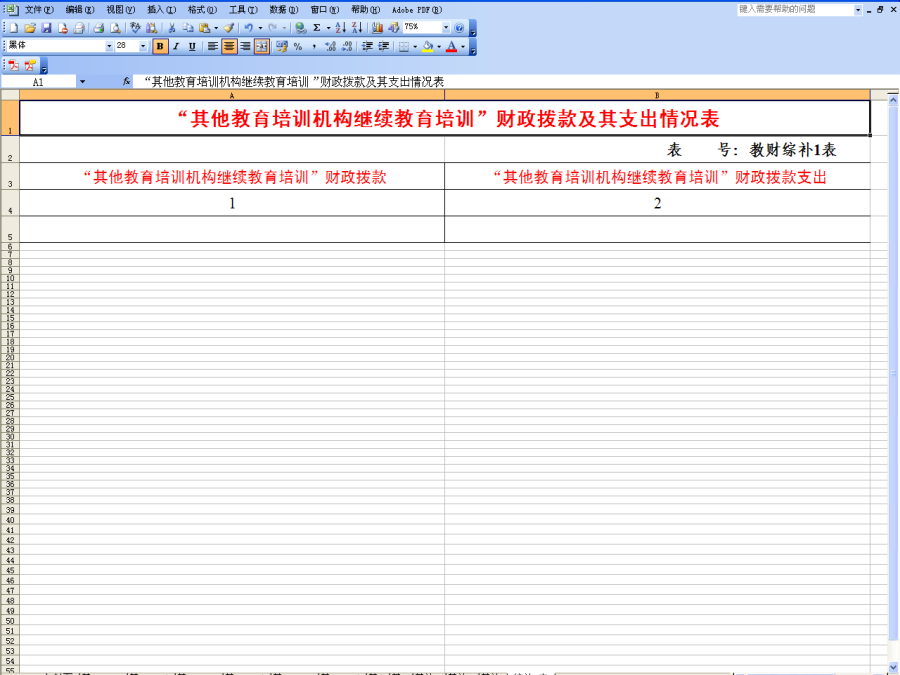The image size is (900, 675).
Task: Align text left
Action: tap(213, 46)
